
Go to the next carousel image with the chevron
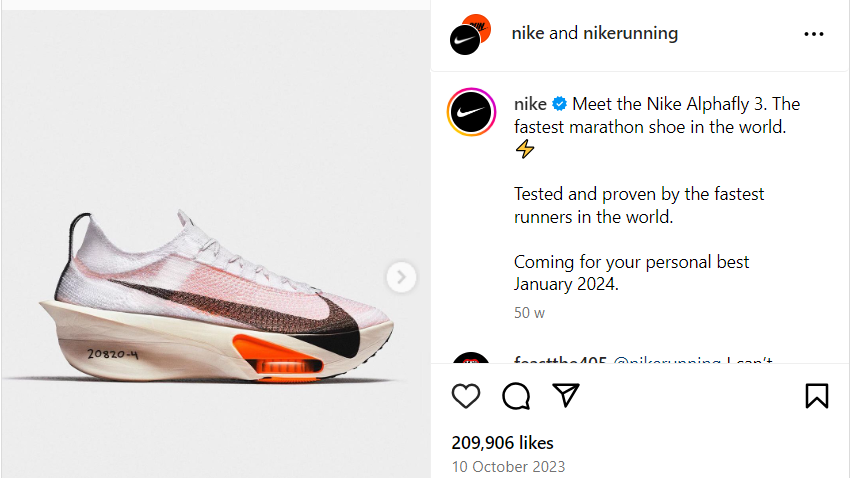click(x=401, y=277)
